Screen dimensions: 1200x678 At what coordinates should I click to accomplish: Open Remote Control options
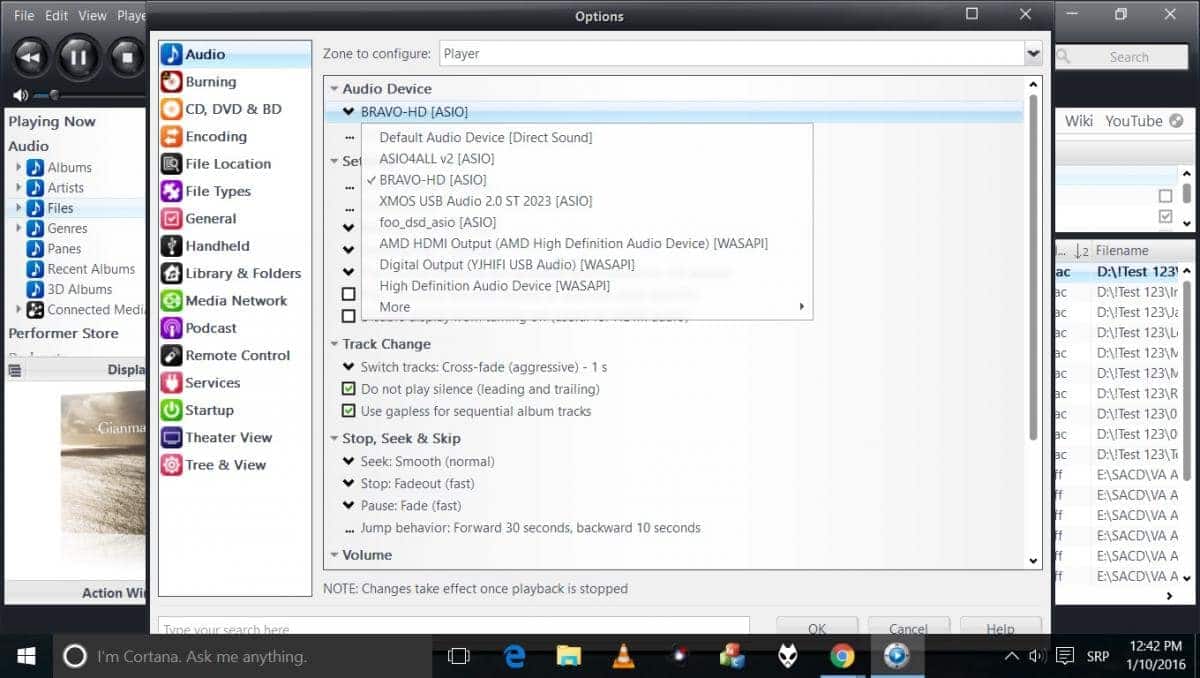[x=235, y=355]
